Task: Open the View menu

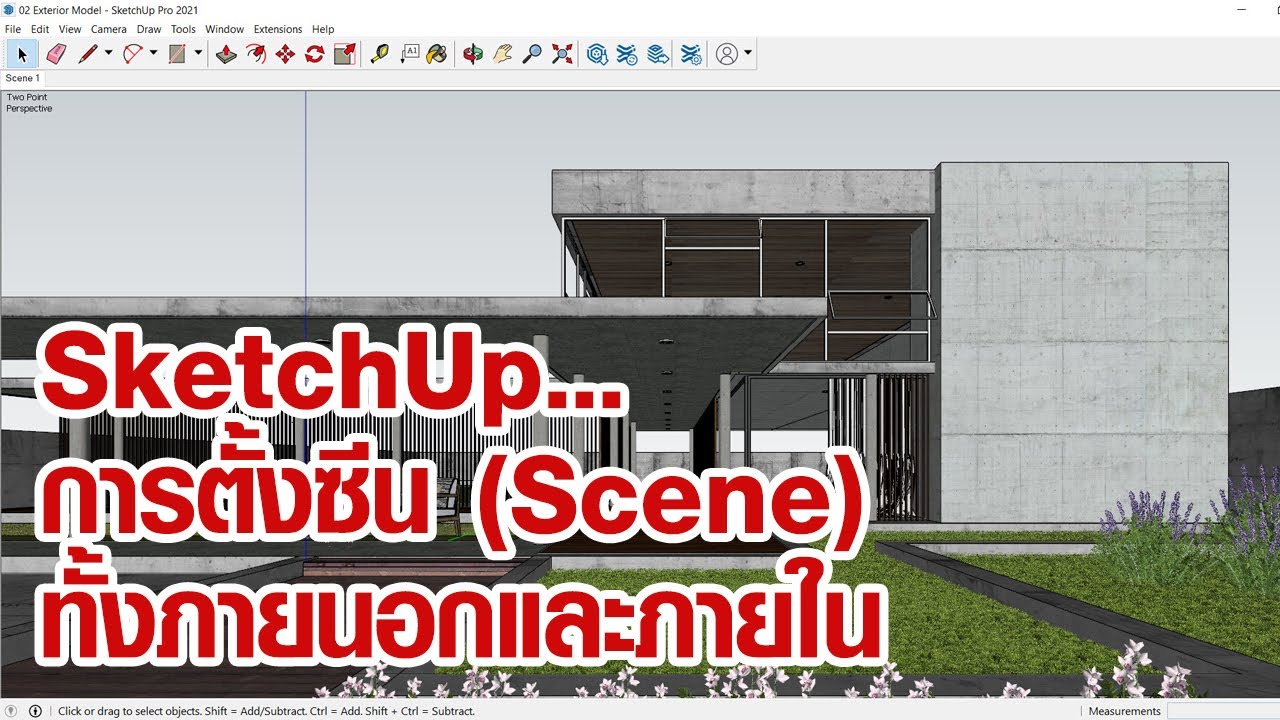Action: [x=70, y=29]
